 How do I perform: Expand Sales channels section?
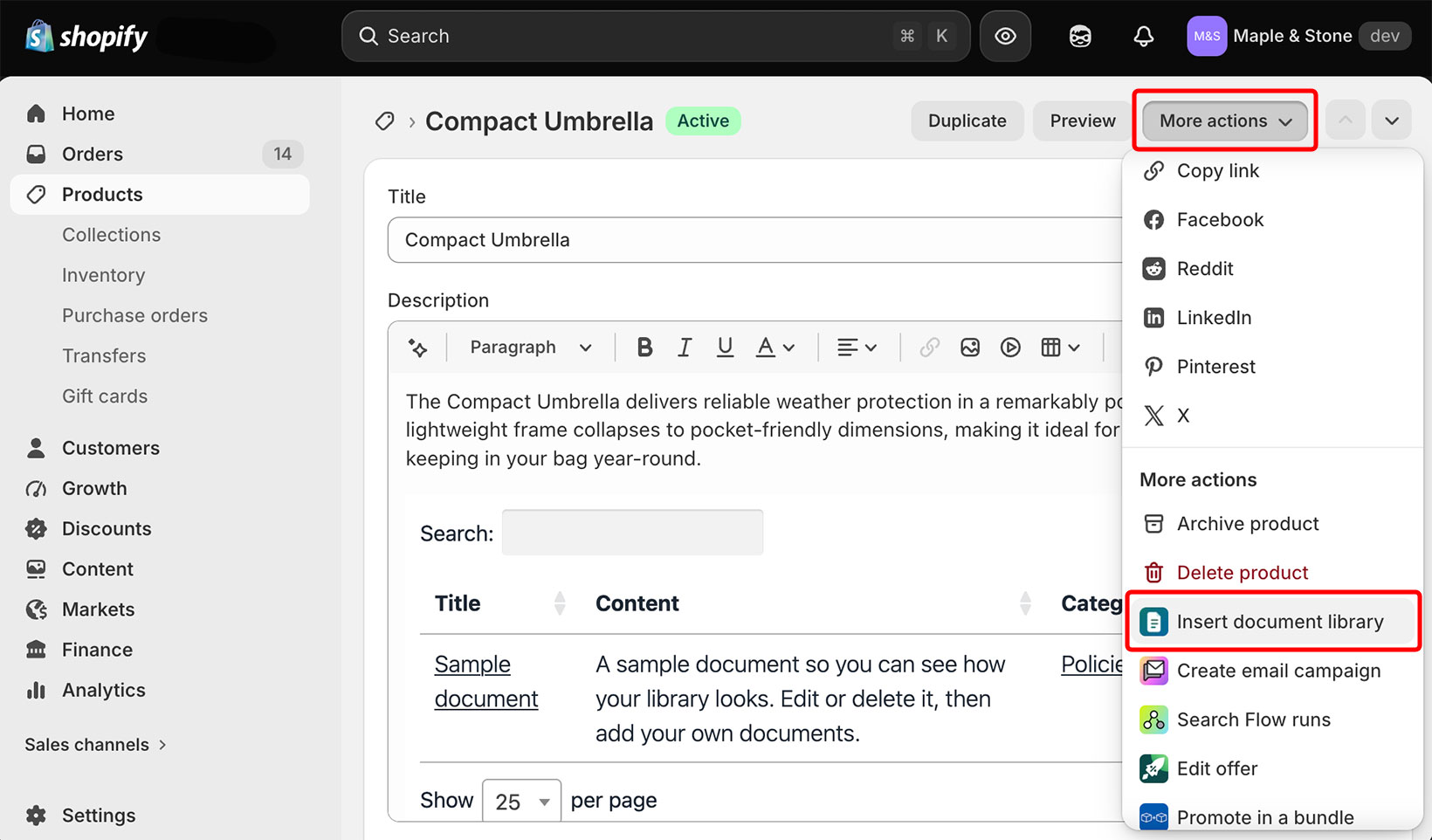click(x=95, y=744)
